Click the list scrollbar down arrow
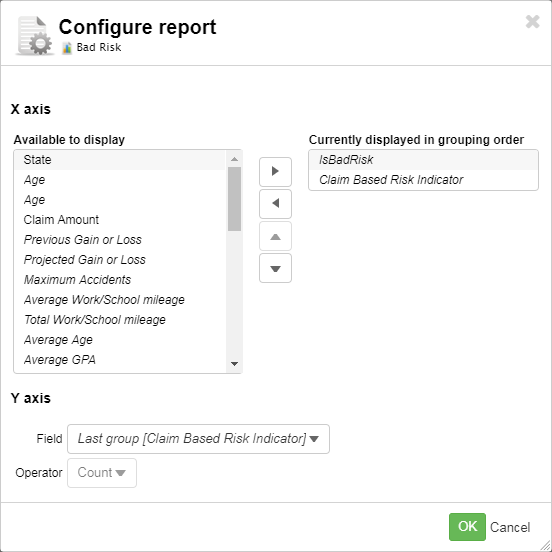 [234, 364]
